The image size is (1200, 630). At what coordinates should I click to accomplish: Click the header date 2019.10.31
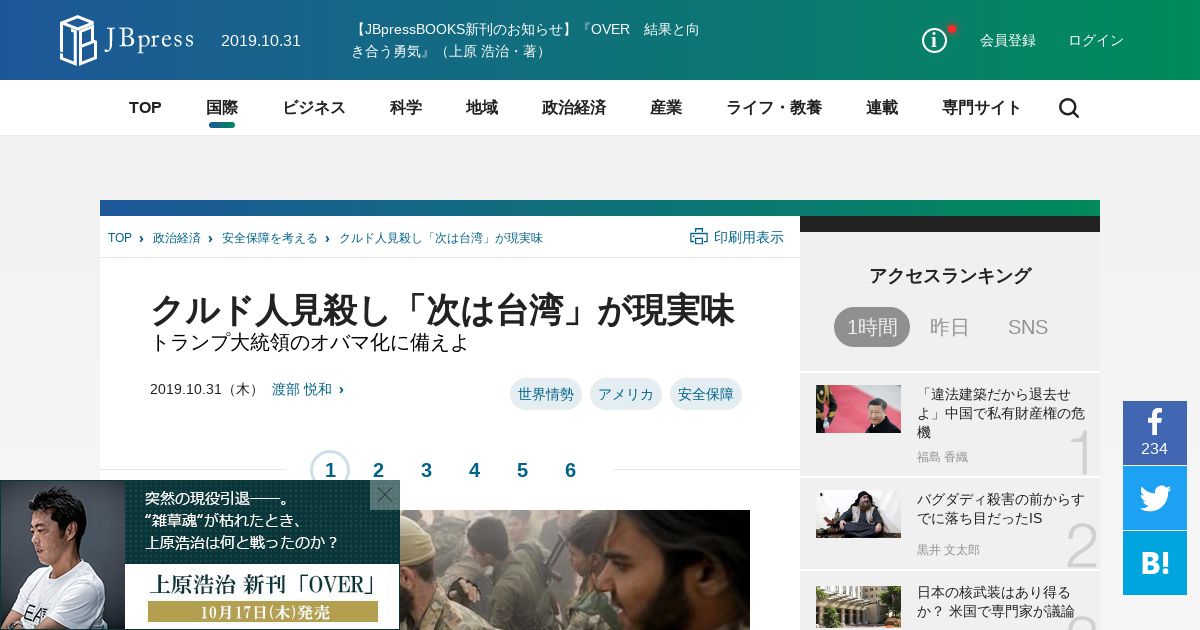pos(261,40)
